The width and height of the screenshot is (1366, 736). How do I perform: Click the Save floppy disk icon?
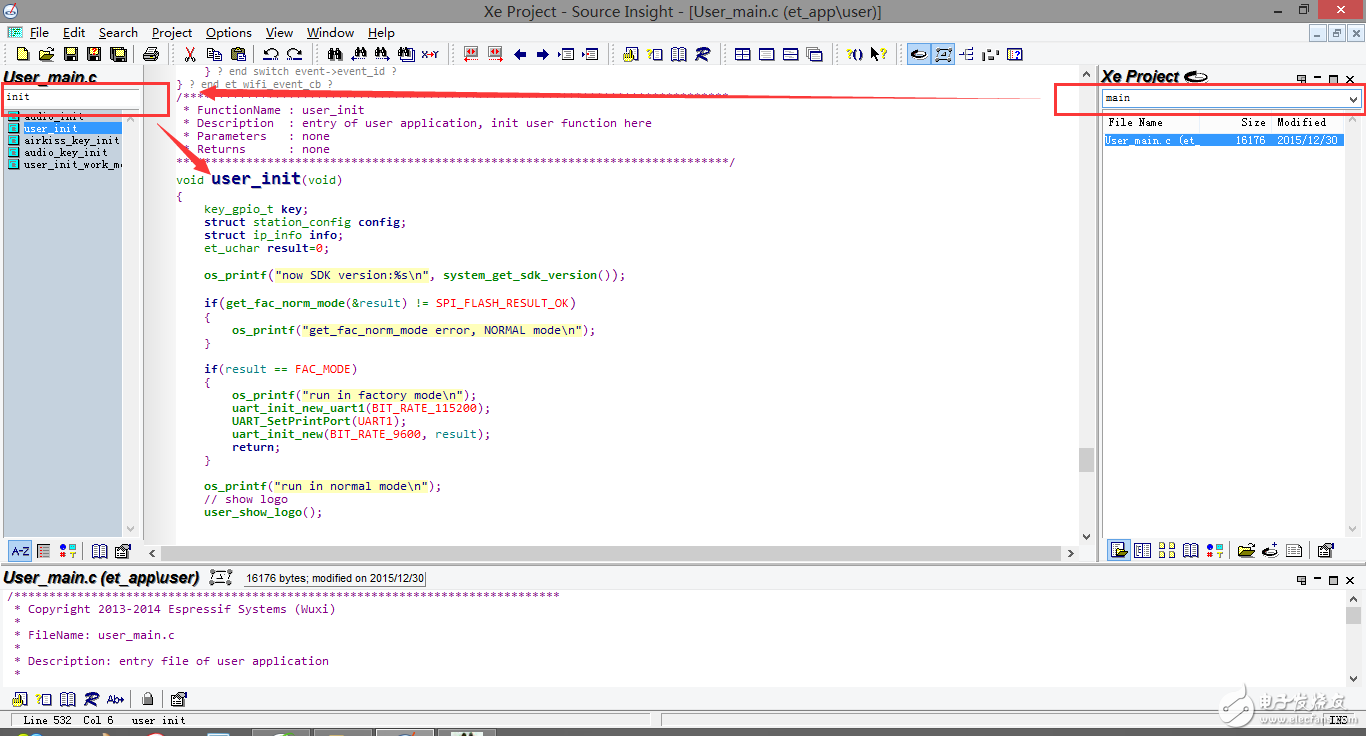click(71, 54)
